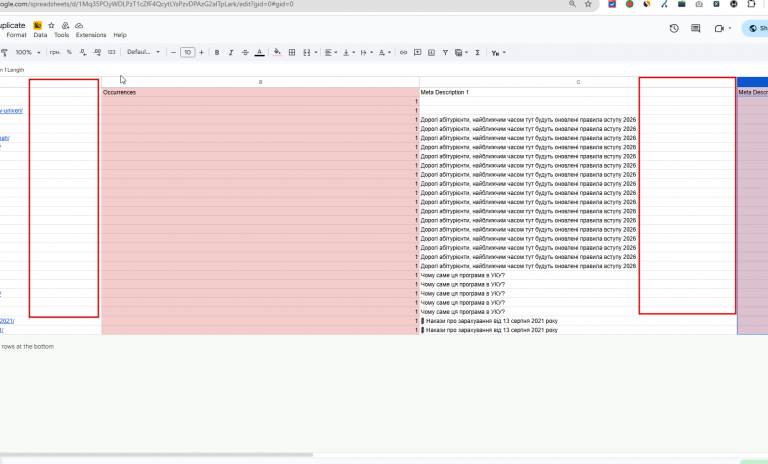
Task: Click the Occurrences header cell
Action: [x=260, y=92]
